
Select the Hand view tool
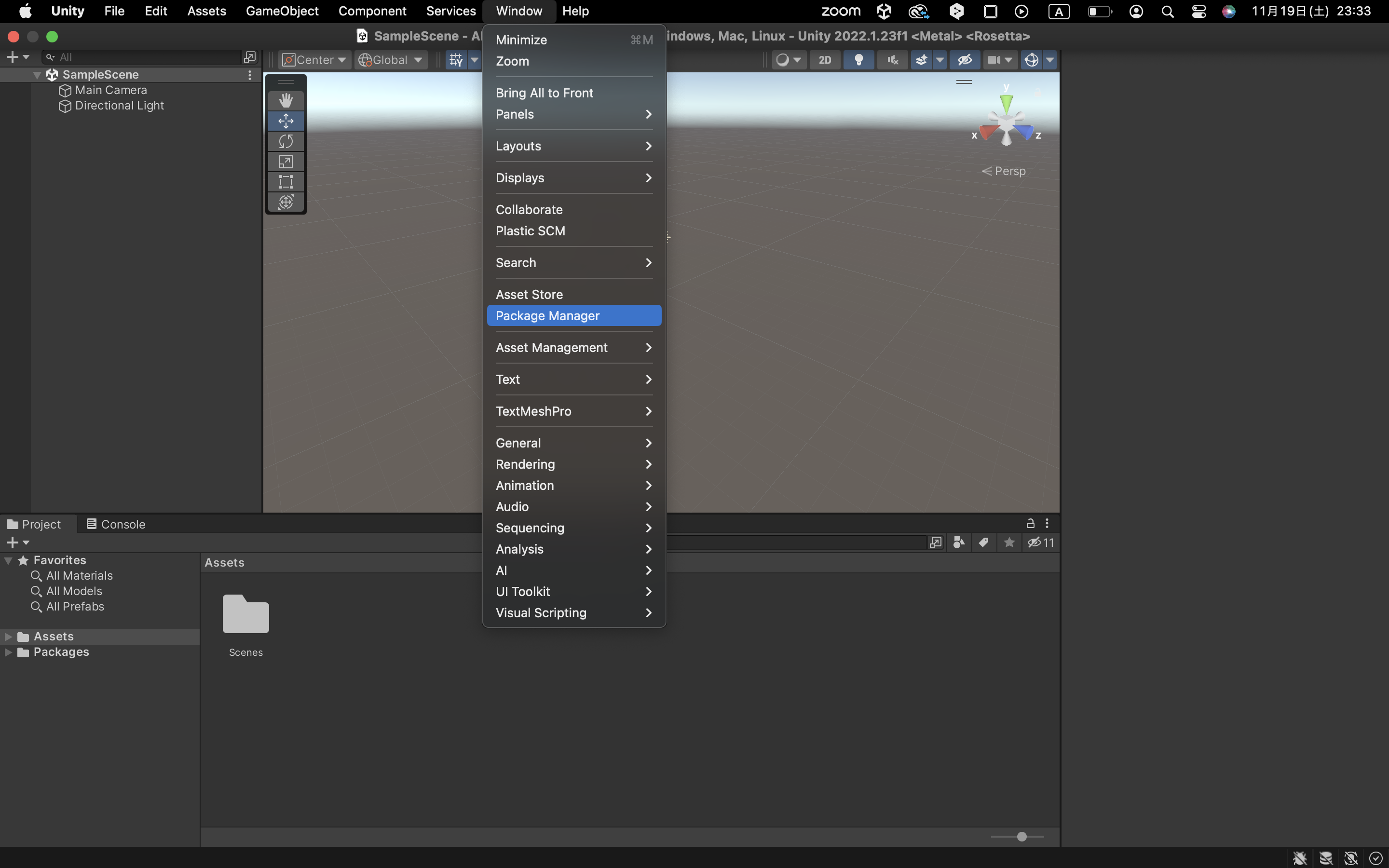coord(286,100)
